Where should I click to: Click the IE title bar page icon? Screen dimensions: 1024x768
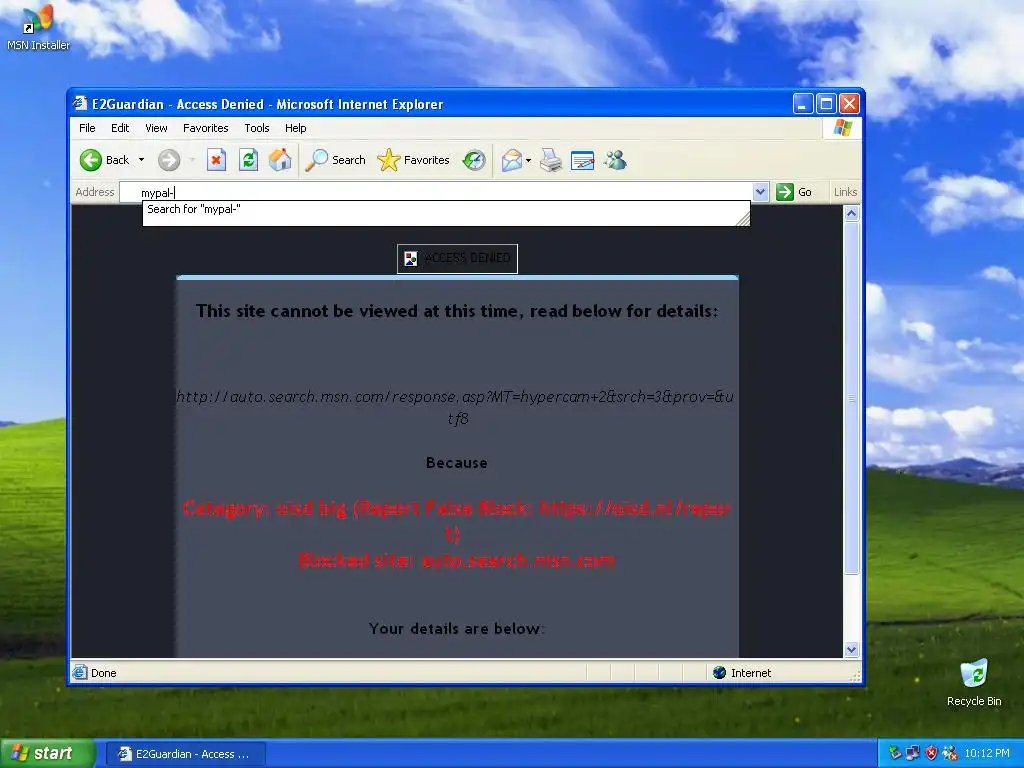(x=80, y=103)
